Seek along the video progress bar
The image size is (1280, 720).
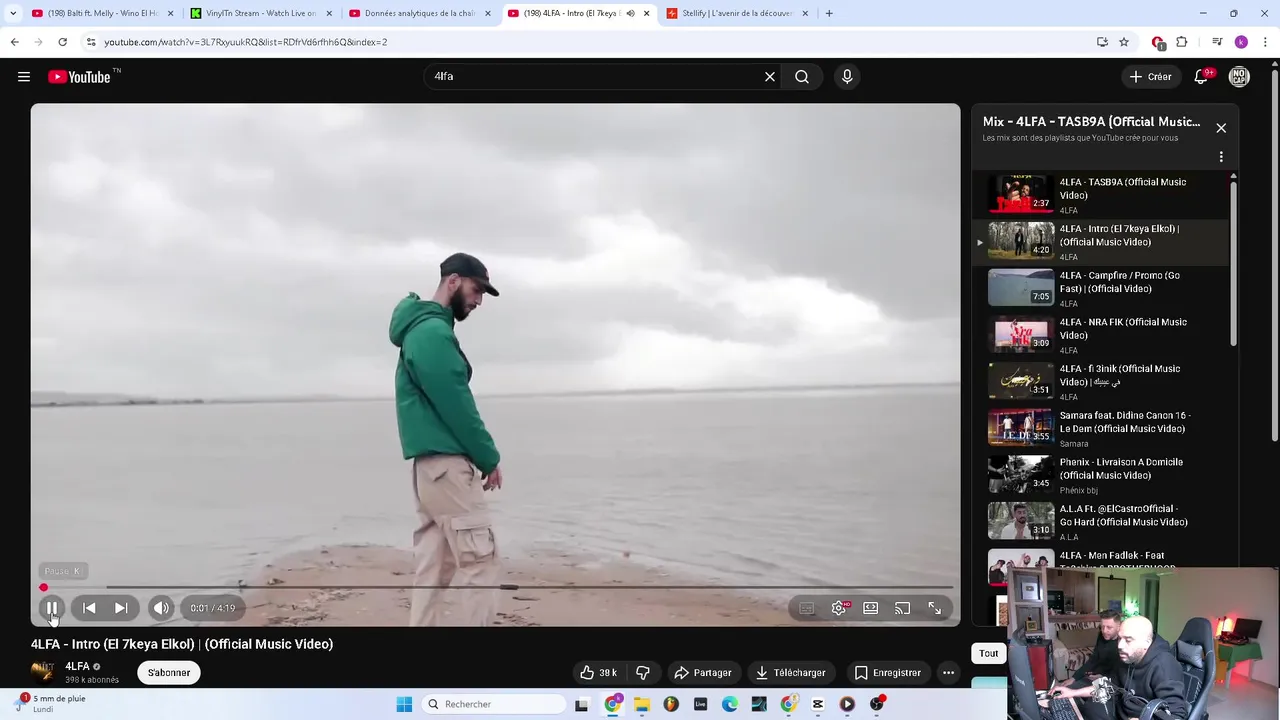point(496,587)
